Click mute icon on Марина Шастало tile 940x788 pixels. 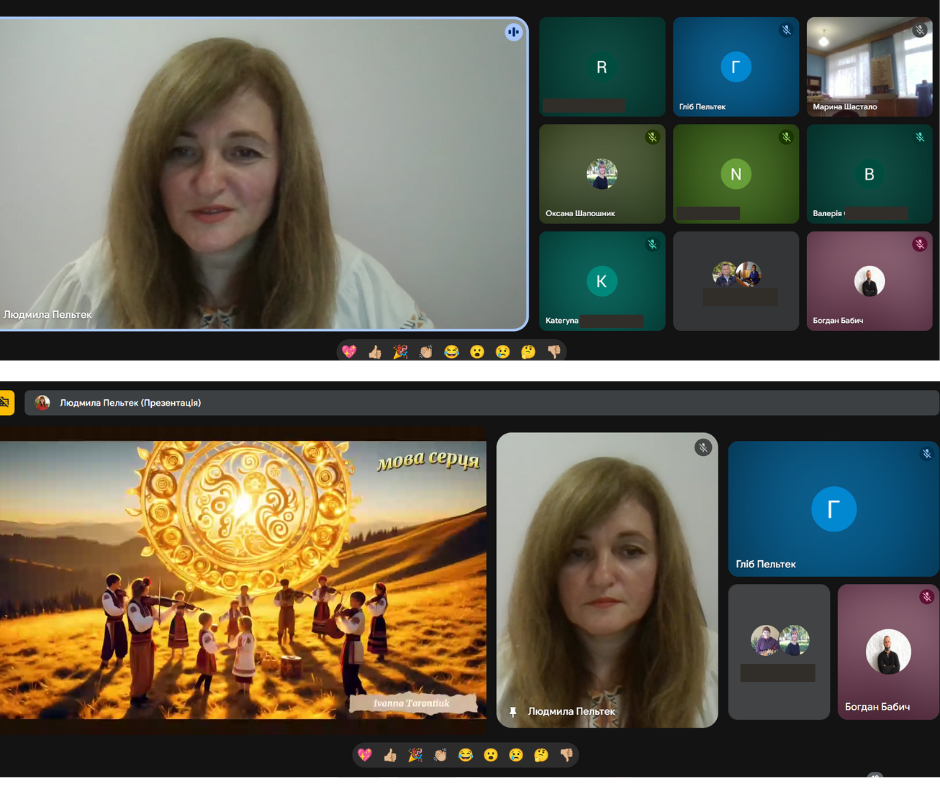pos(919,31)
